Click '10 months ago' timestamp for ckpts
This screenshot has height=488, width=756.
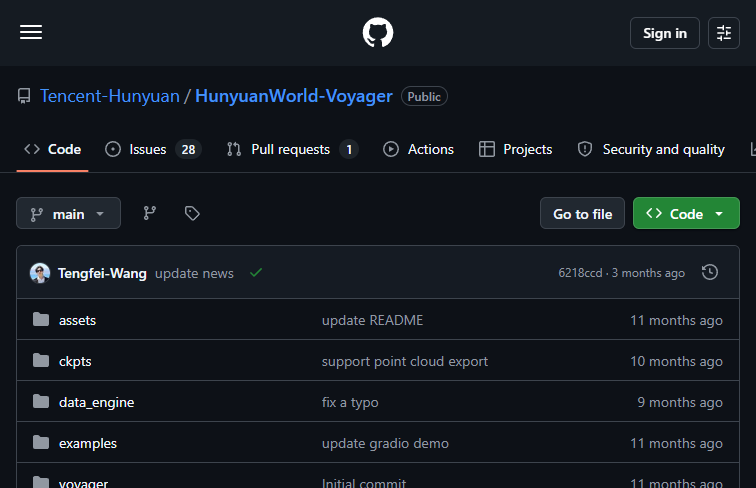[676, 362]
